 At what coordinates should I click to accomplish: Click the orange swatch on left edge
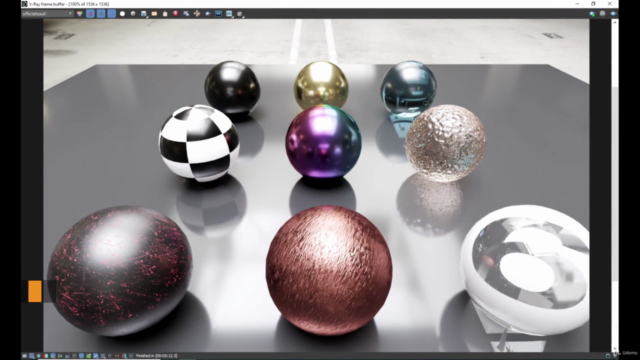point(35,291)
